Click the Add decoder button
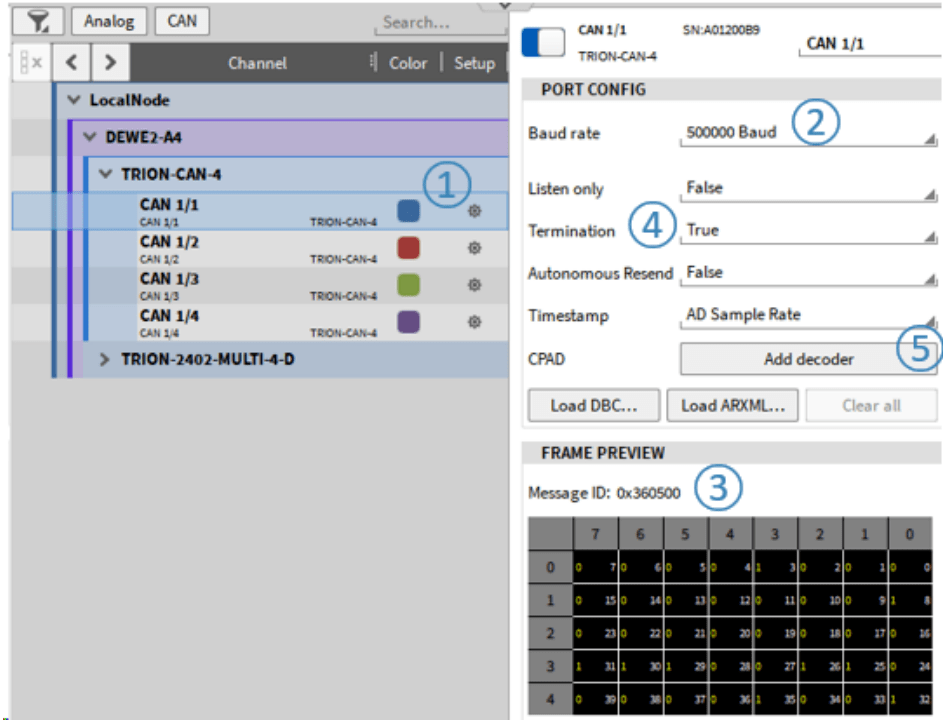This screenshot has height=725, width=943. (808, 359)
